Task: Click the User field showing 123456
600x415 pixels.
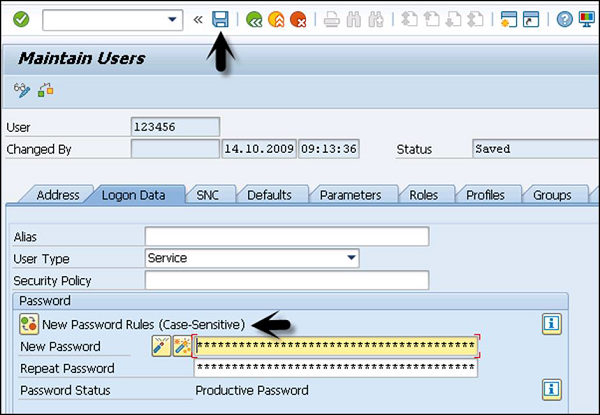Action: 175,127
